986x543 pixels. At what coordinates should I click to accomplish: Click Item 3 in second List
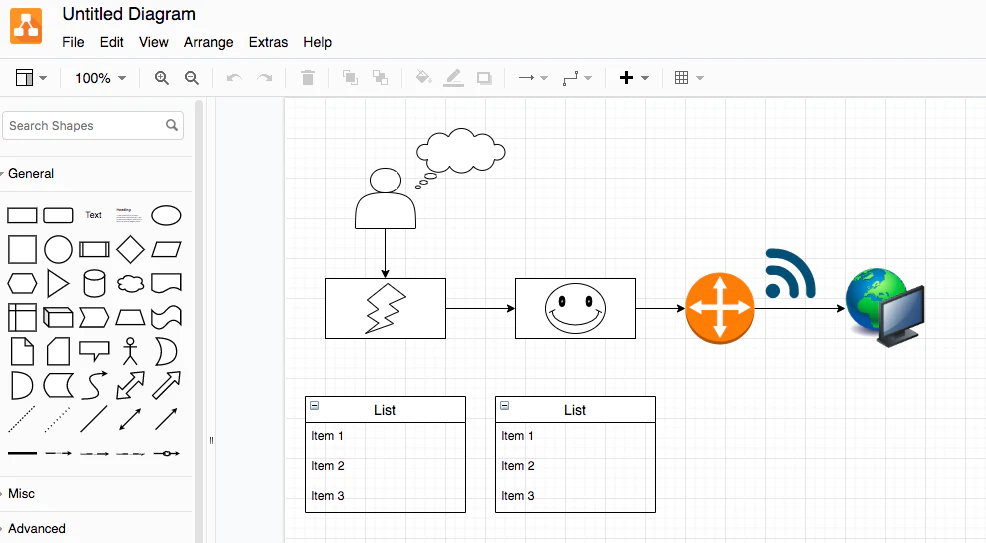click(518, 496)
